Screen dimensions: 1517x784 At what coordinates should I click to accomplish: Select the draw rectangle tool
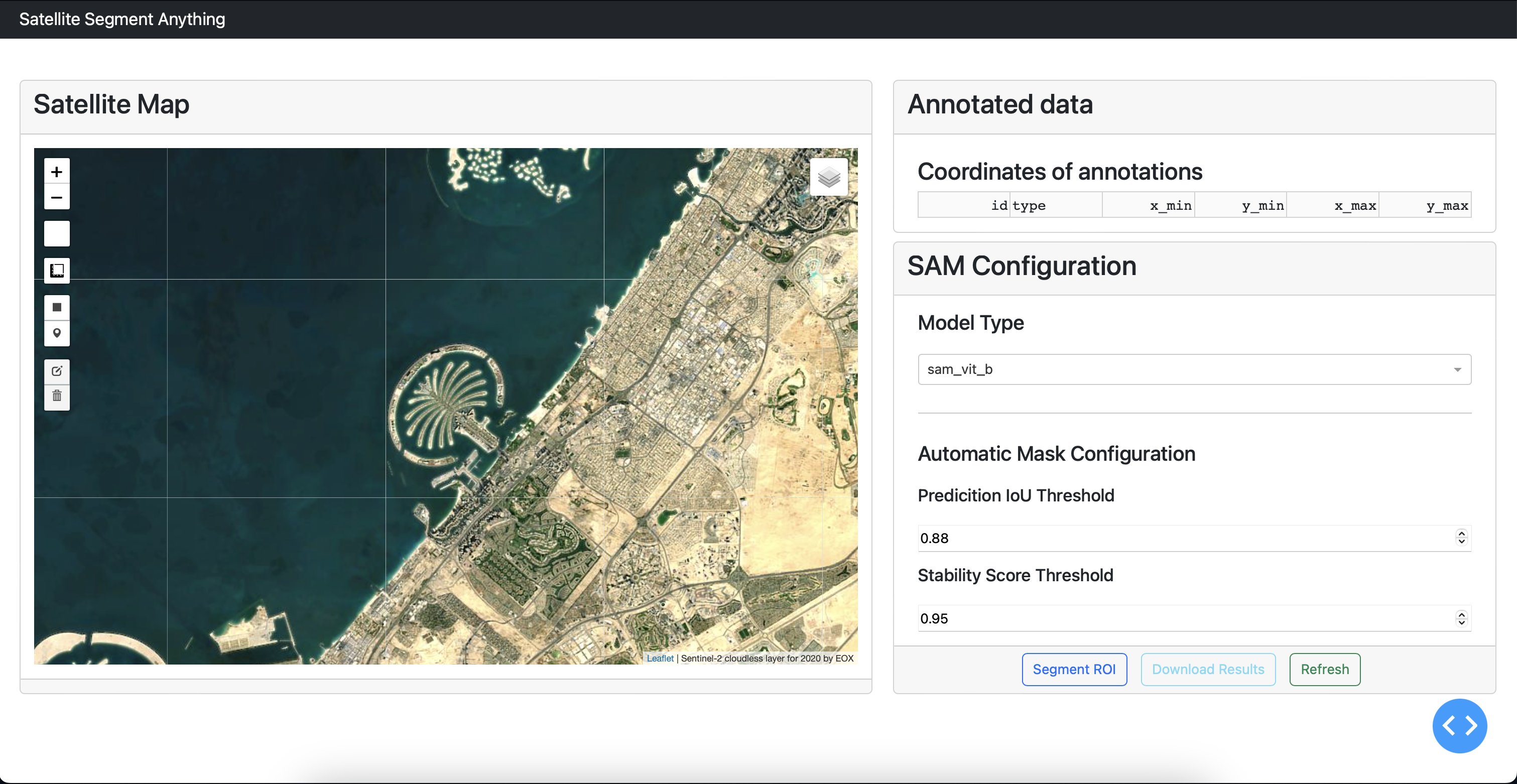(57, 307)
